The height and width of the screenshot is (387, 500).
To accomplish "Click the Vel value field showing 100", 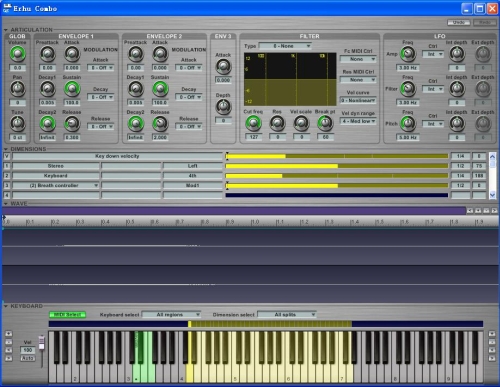I will tap(28, 350).
